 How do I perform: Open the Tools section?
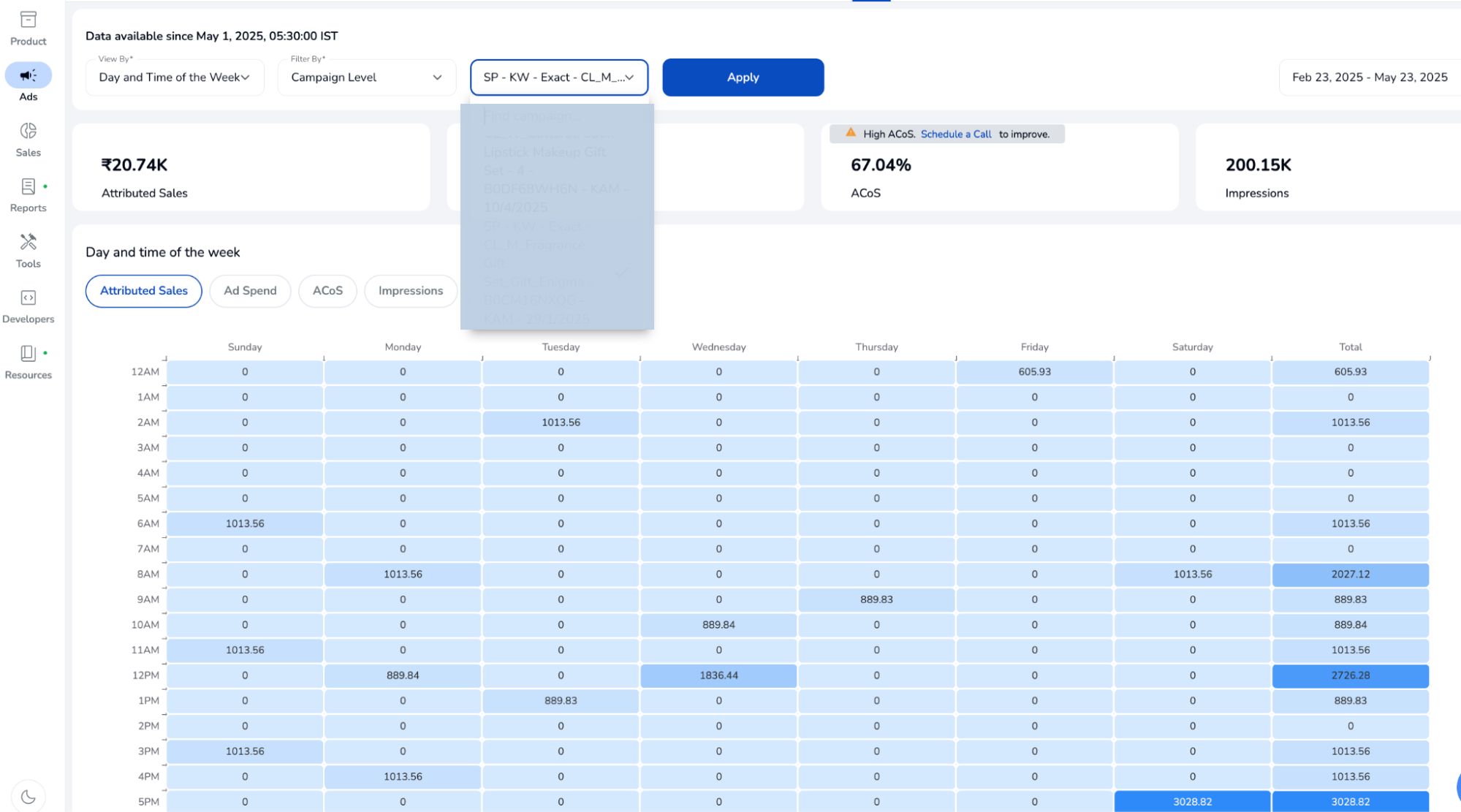[x=28, y=251]
